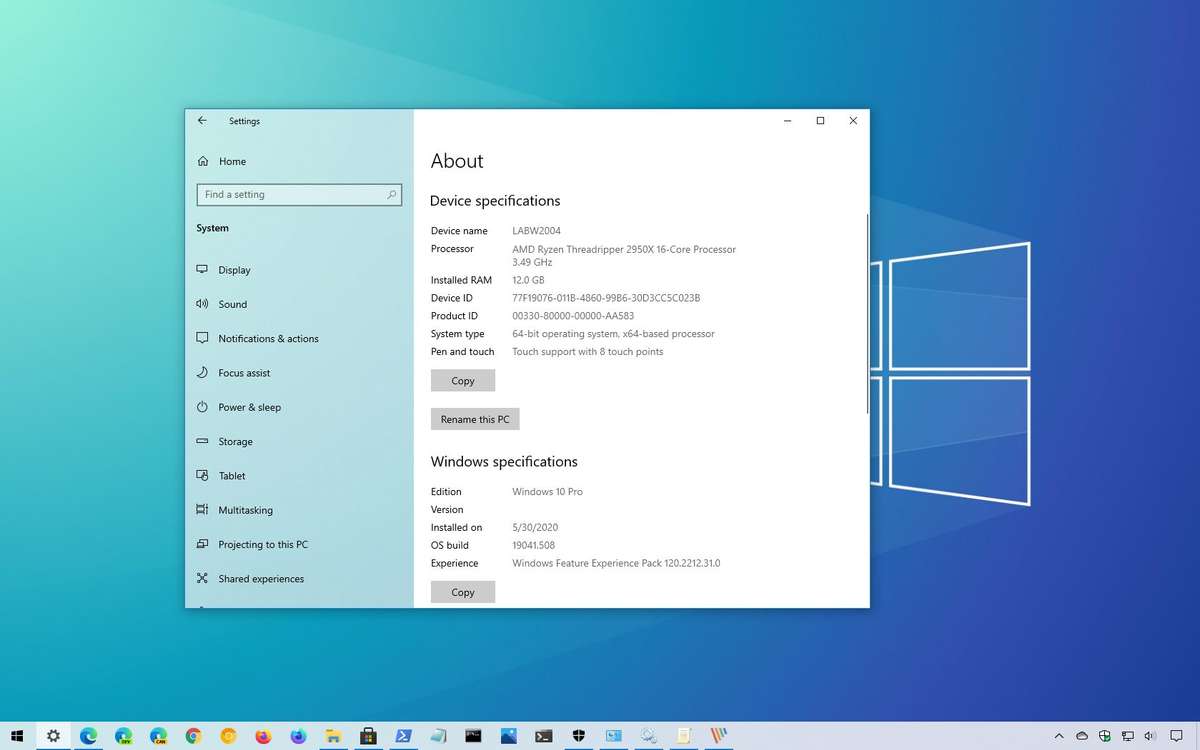1200x750 pixels.
Task: Copy the device specifications
Action: tap(462, 380)
